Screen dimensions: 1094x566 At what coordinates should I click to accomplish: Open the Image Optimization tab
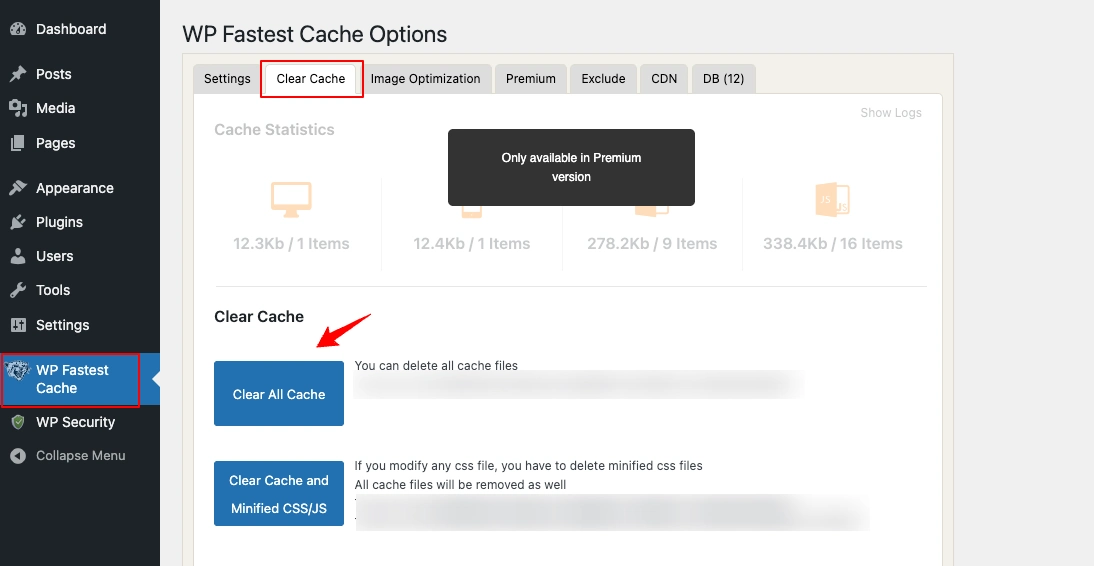425,79
